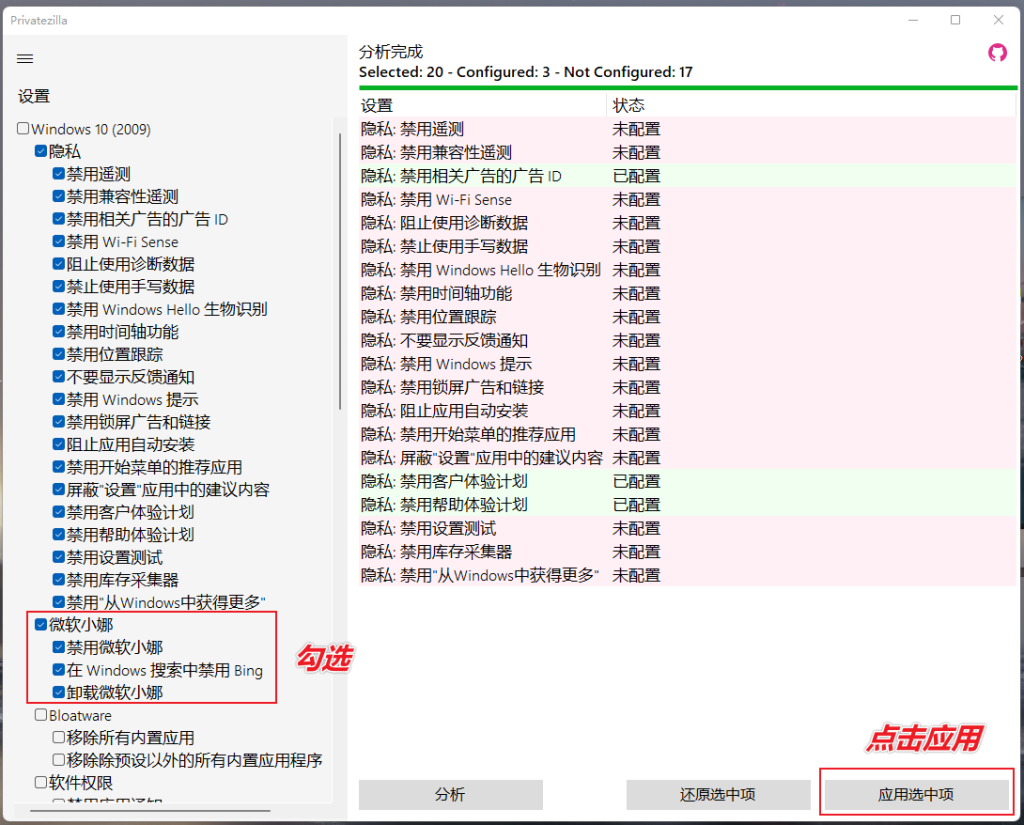Uncheck the 禁用位置跟踪 setting
This screenshot has height=825, width=1024.
[x=57, y=354]
